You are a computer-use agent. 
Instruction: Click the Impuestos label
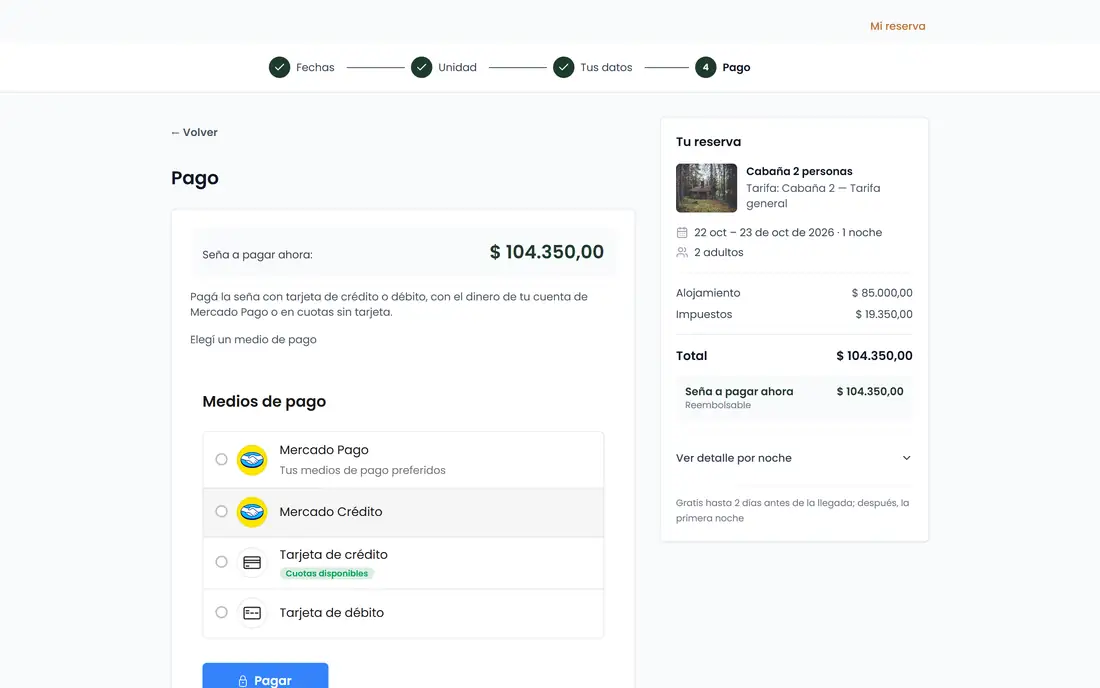(x=704, y=315)
